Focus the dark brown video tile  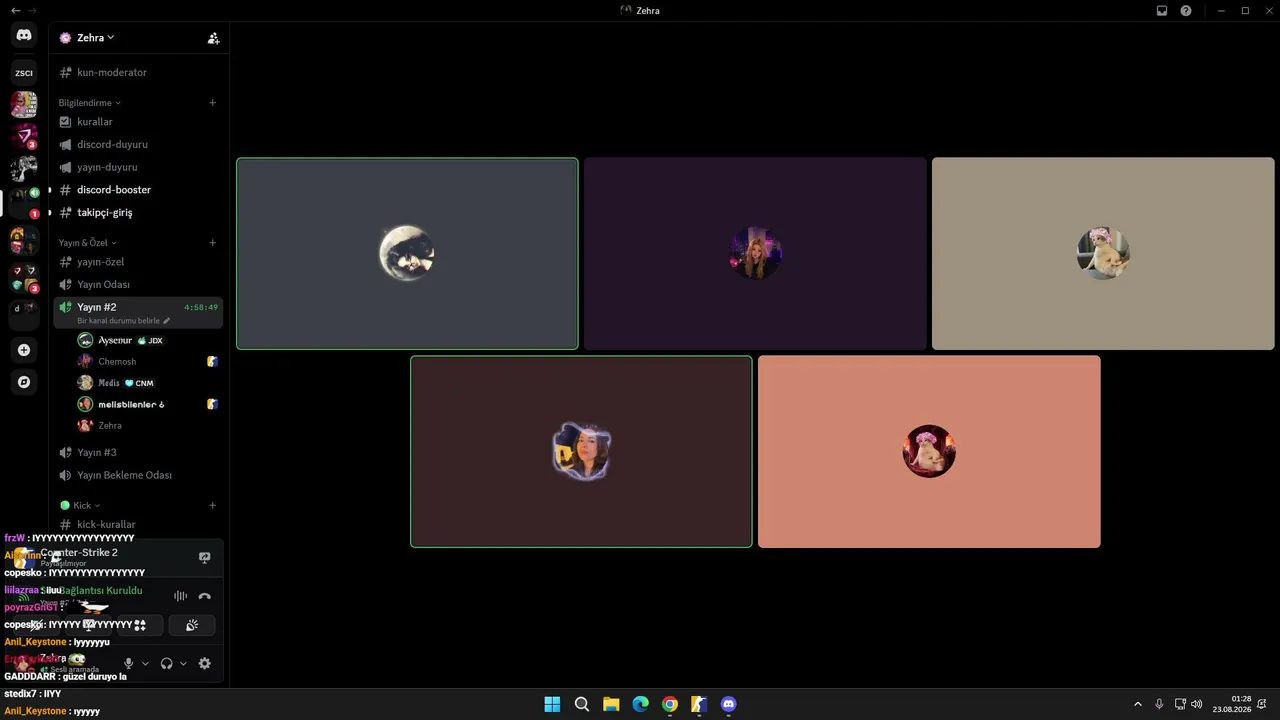pos(581,452)
